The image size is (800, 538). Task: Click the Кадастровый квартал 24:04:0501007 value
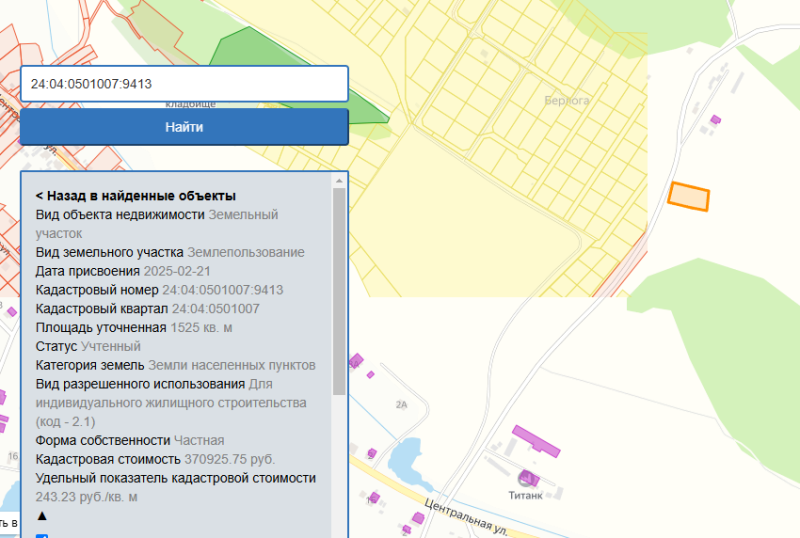click(x=215, y=309)
